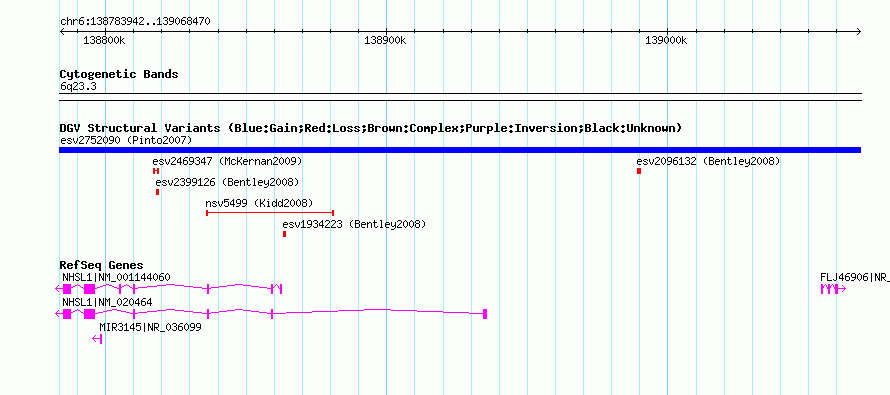Viewport: 890px width, 395px height.
Task: Click the right arrowhead of the ruler
Action: [858, 32]
